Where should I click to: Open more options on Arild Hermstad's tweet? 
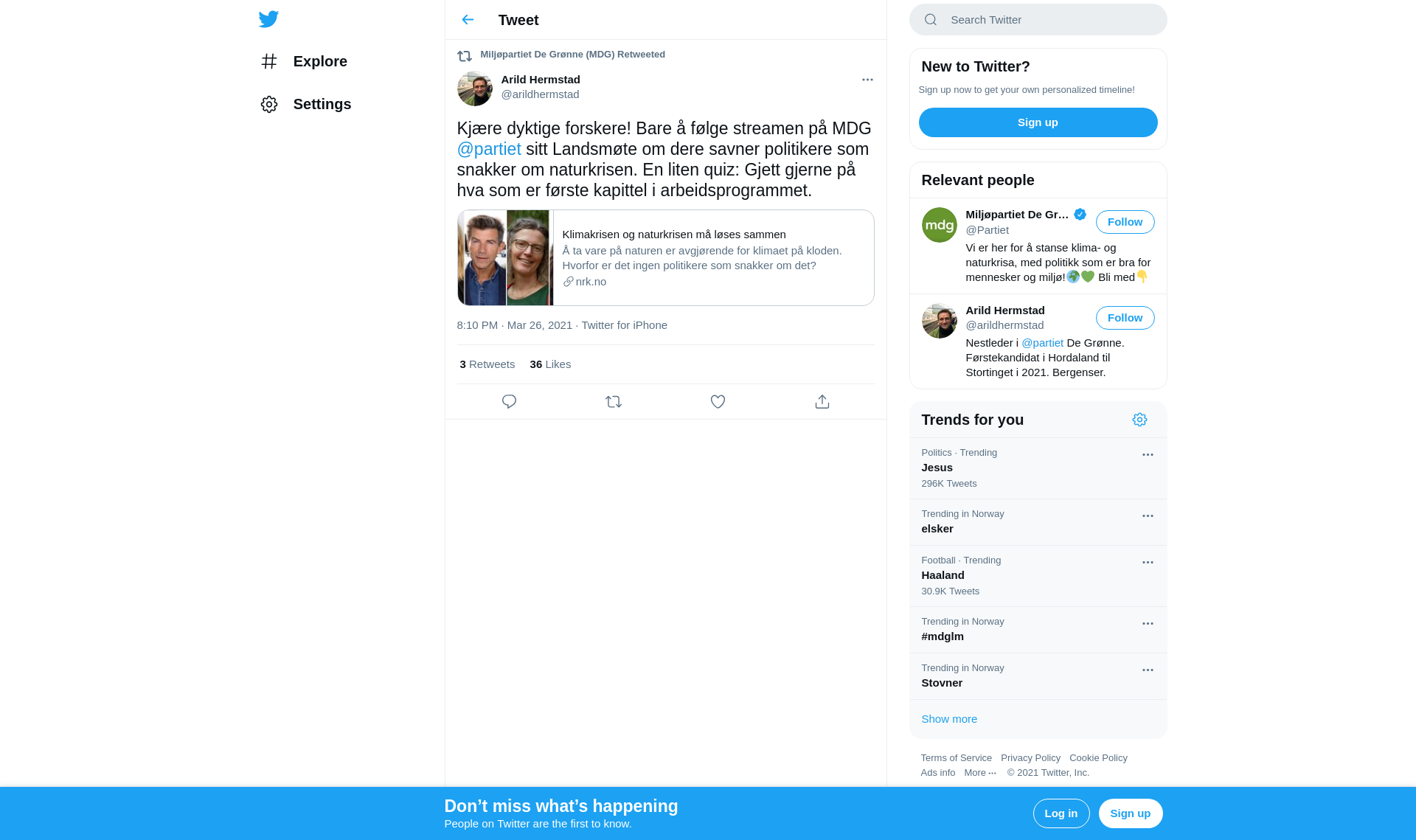pyautogui.click(x=867, y=80)
